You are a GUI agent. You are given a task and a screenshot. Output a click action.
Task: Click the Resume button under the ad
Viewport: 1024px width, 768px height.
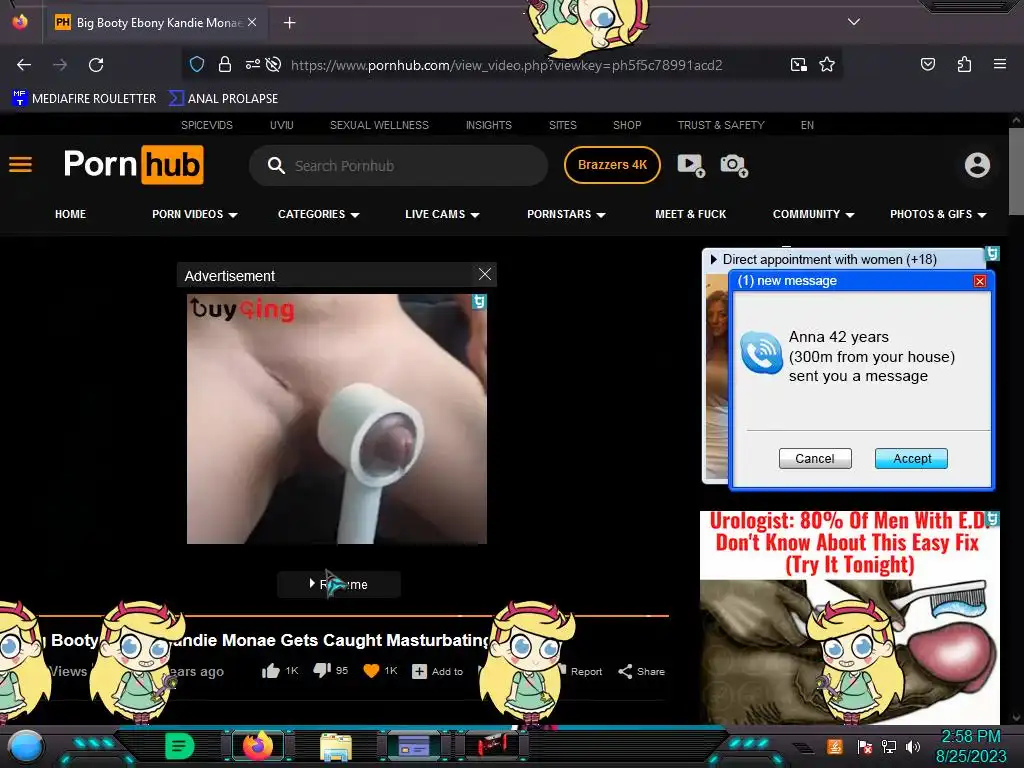[339, 584]
